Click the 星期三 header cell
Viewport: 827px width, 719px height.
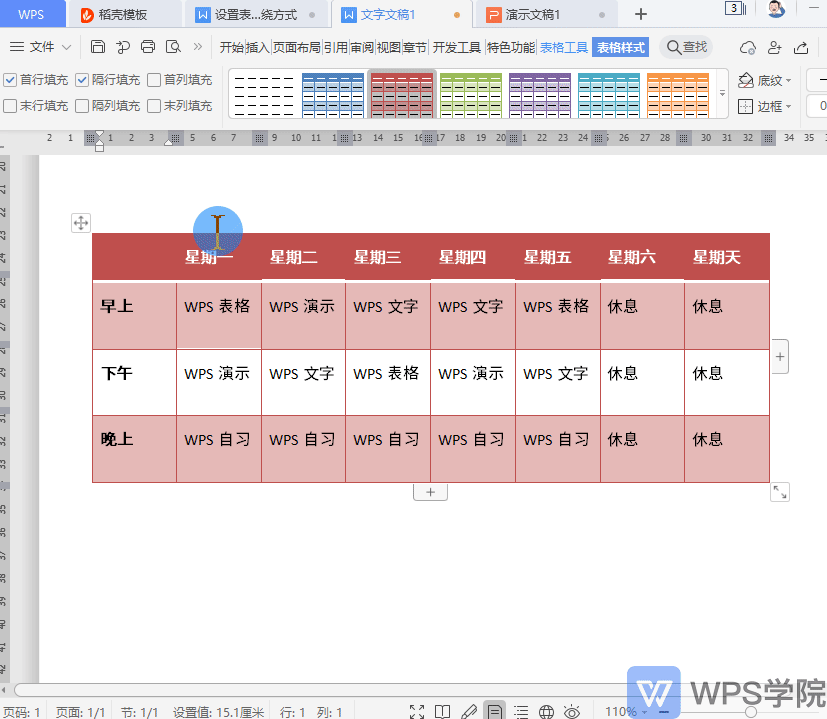pos(388,257)
